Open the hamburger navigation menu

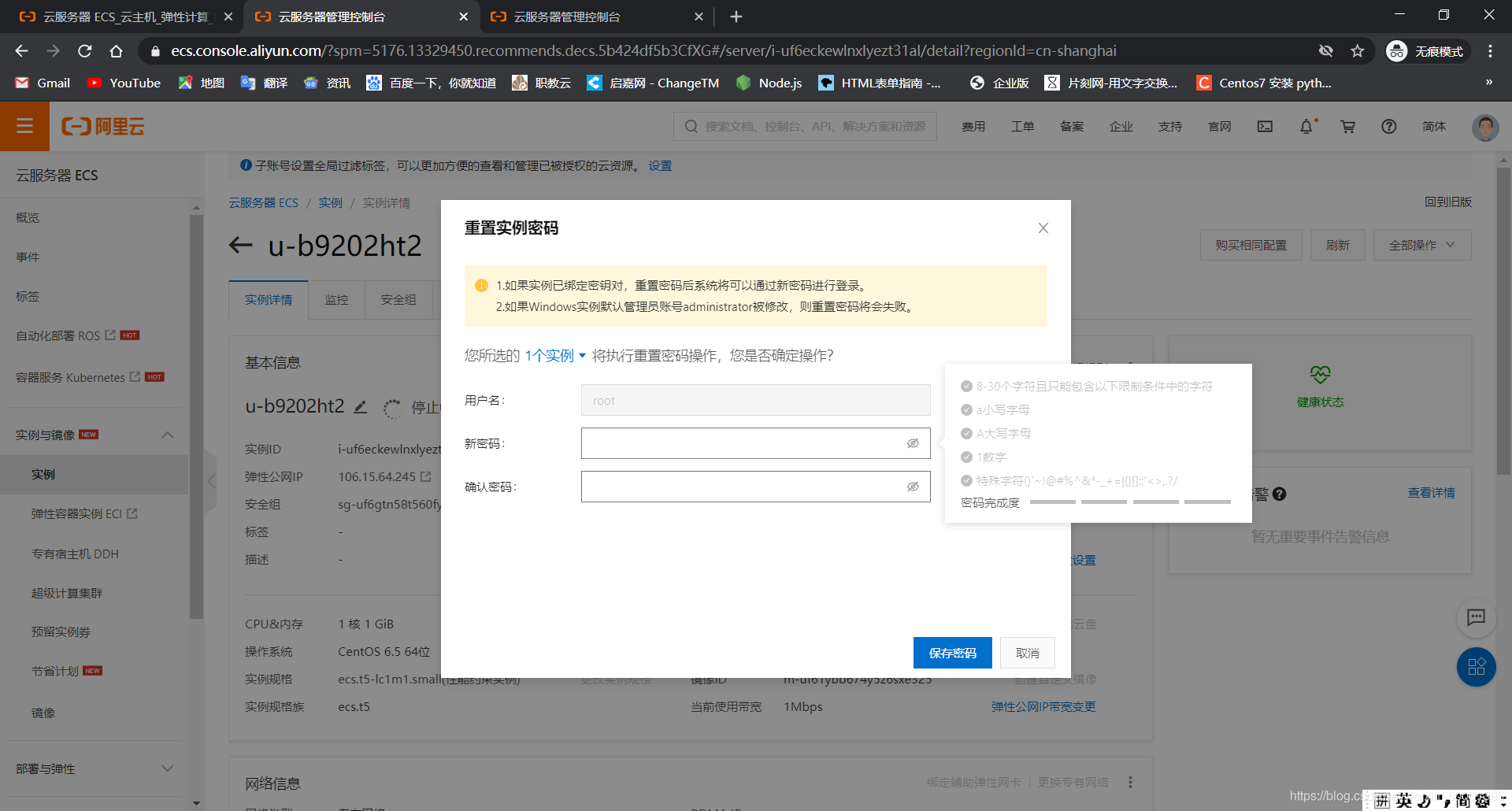point(24,126)
